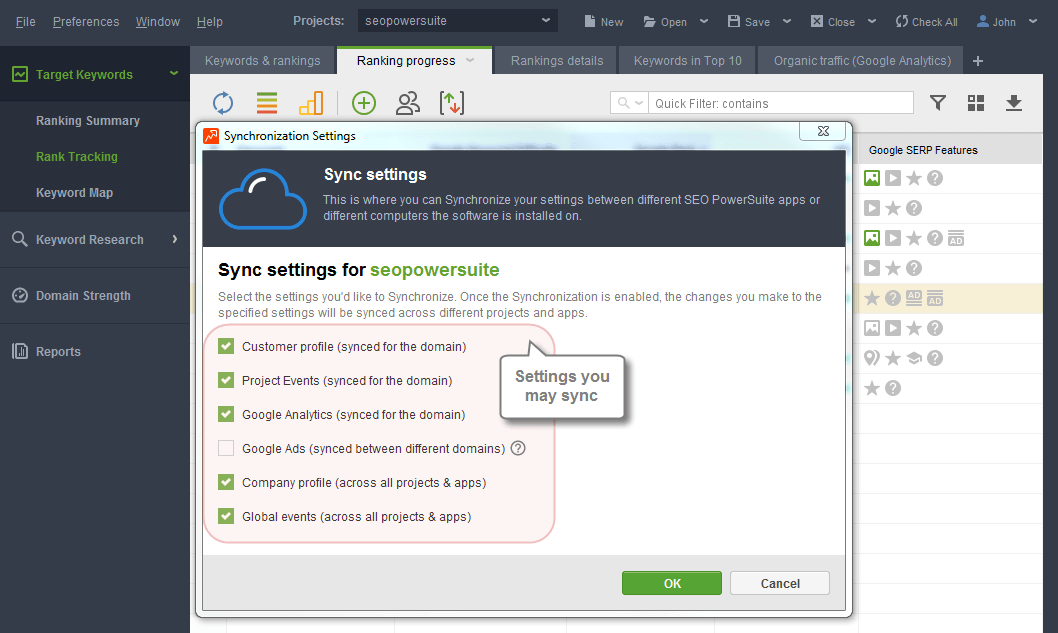The width and height of the screenshot is (1058, 633).
Task: Uncheck Customer profile sync checkbox
Action: [x=226, y=346]
